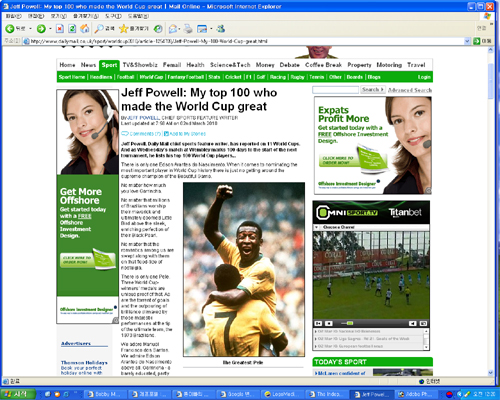This screenshot has width=500, height=400.
Task: Click the Print toolbar icon
Action: tap(188, 29)
